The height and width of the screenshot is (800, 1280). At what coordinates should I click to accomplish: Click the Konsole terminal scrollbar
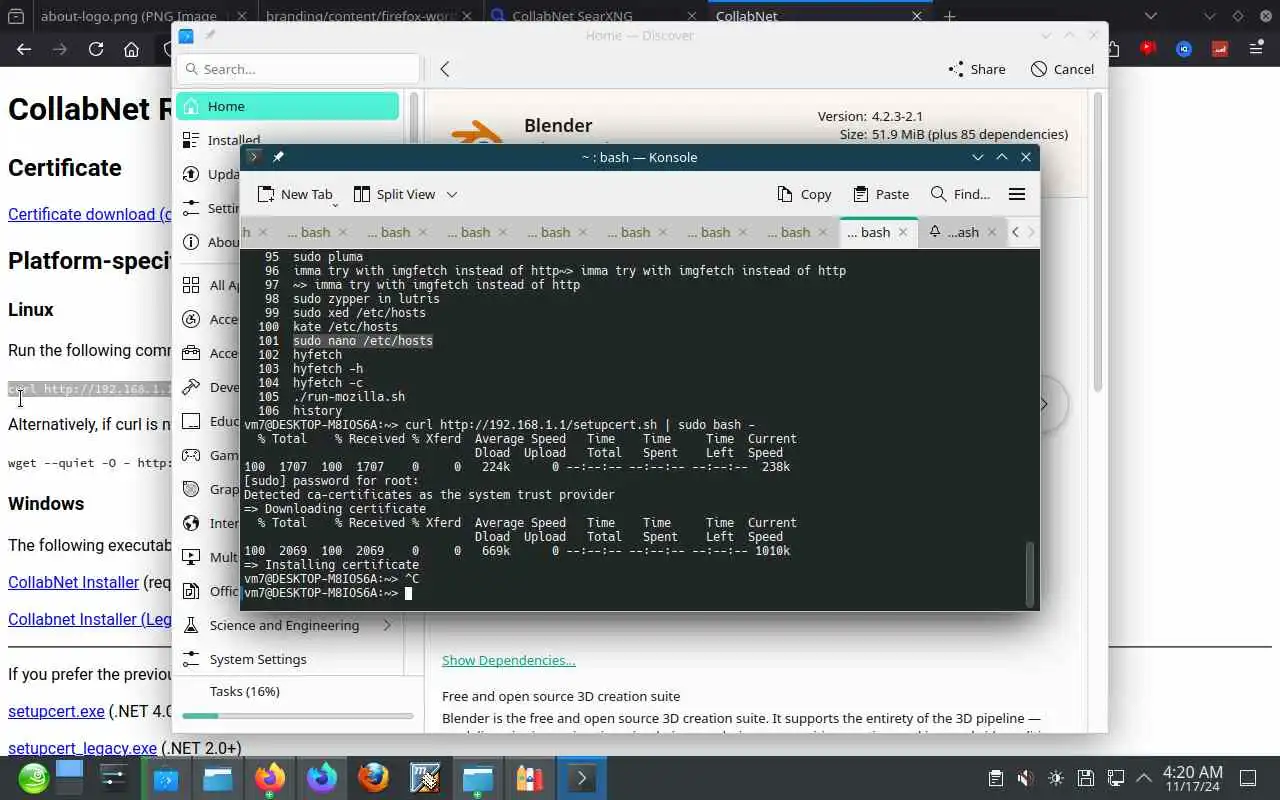pyautogui.click(x=1030, y=572)
